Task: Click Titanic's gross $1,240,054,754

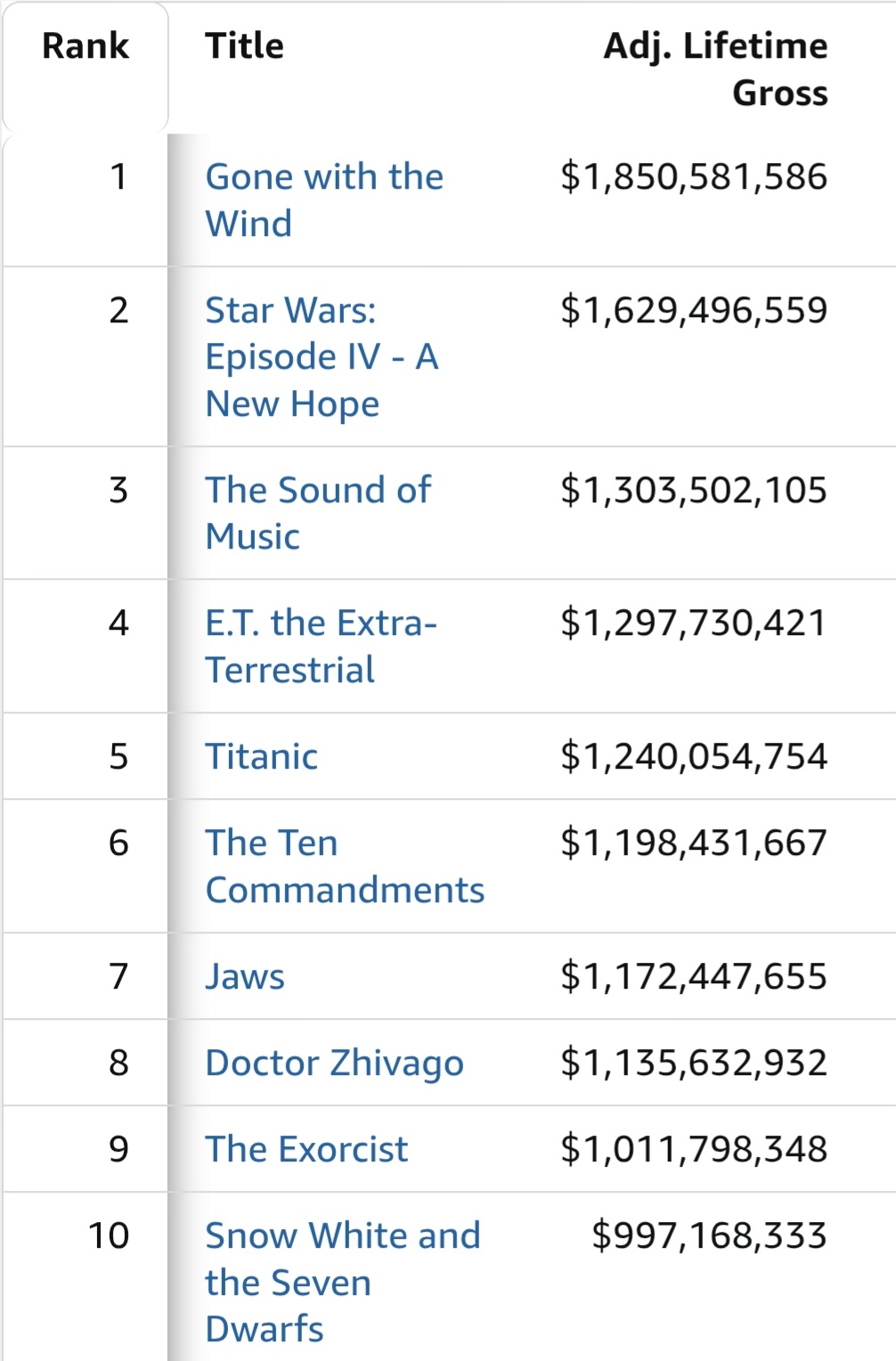Action: (694, 756)
